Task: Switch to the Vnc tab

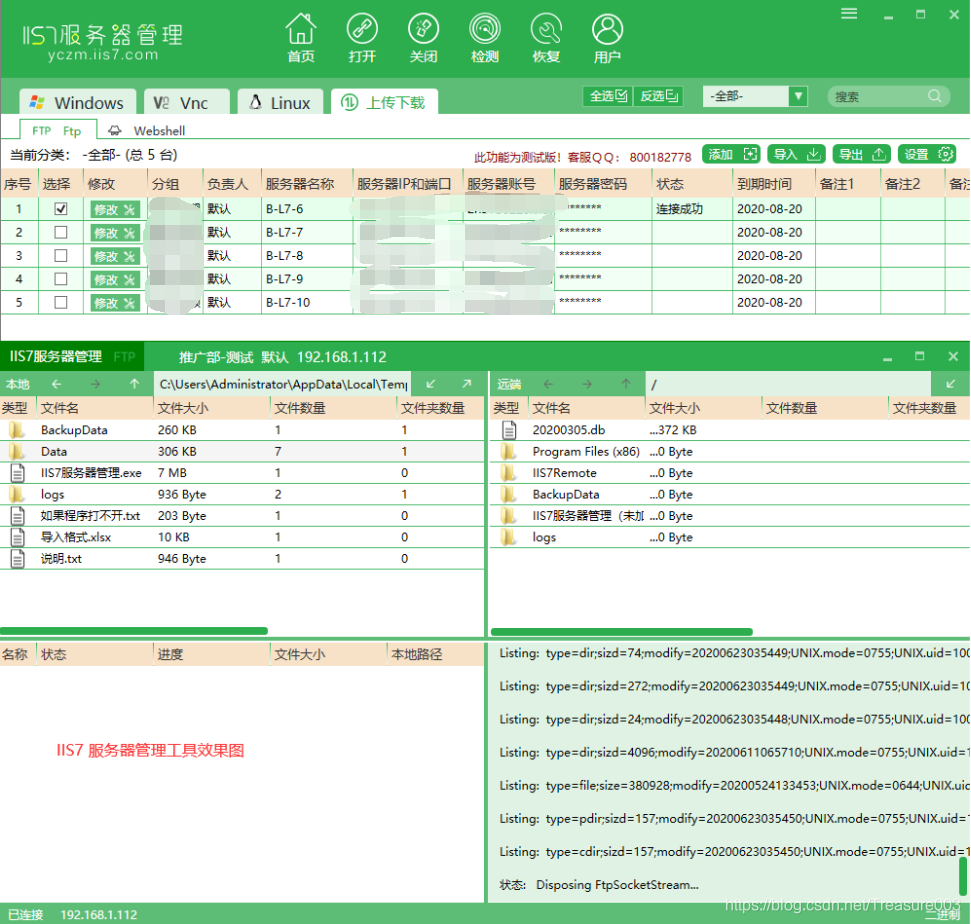Action: (x=186, y=102)
